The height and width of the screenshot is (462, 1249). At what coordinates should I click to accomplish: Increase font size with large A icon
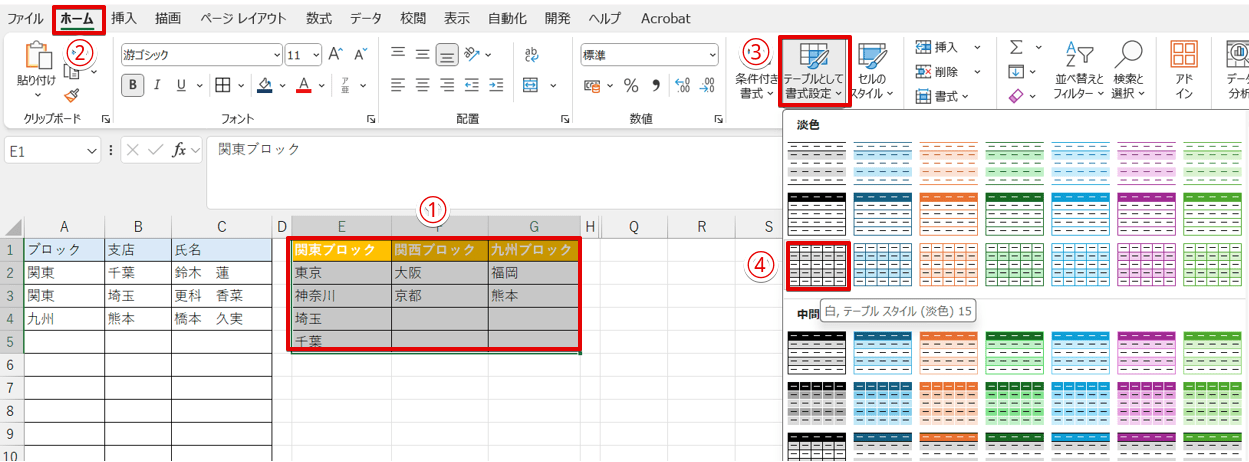pyautogui.click(x=335, y=54)
